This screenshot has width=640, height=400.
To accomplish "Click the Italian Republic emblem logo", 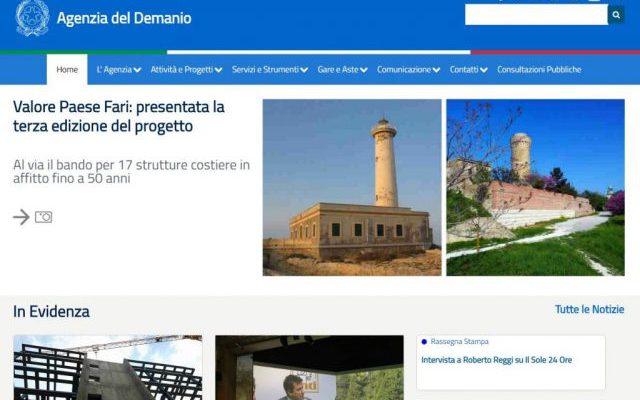I will tap(32, 18).
